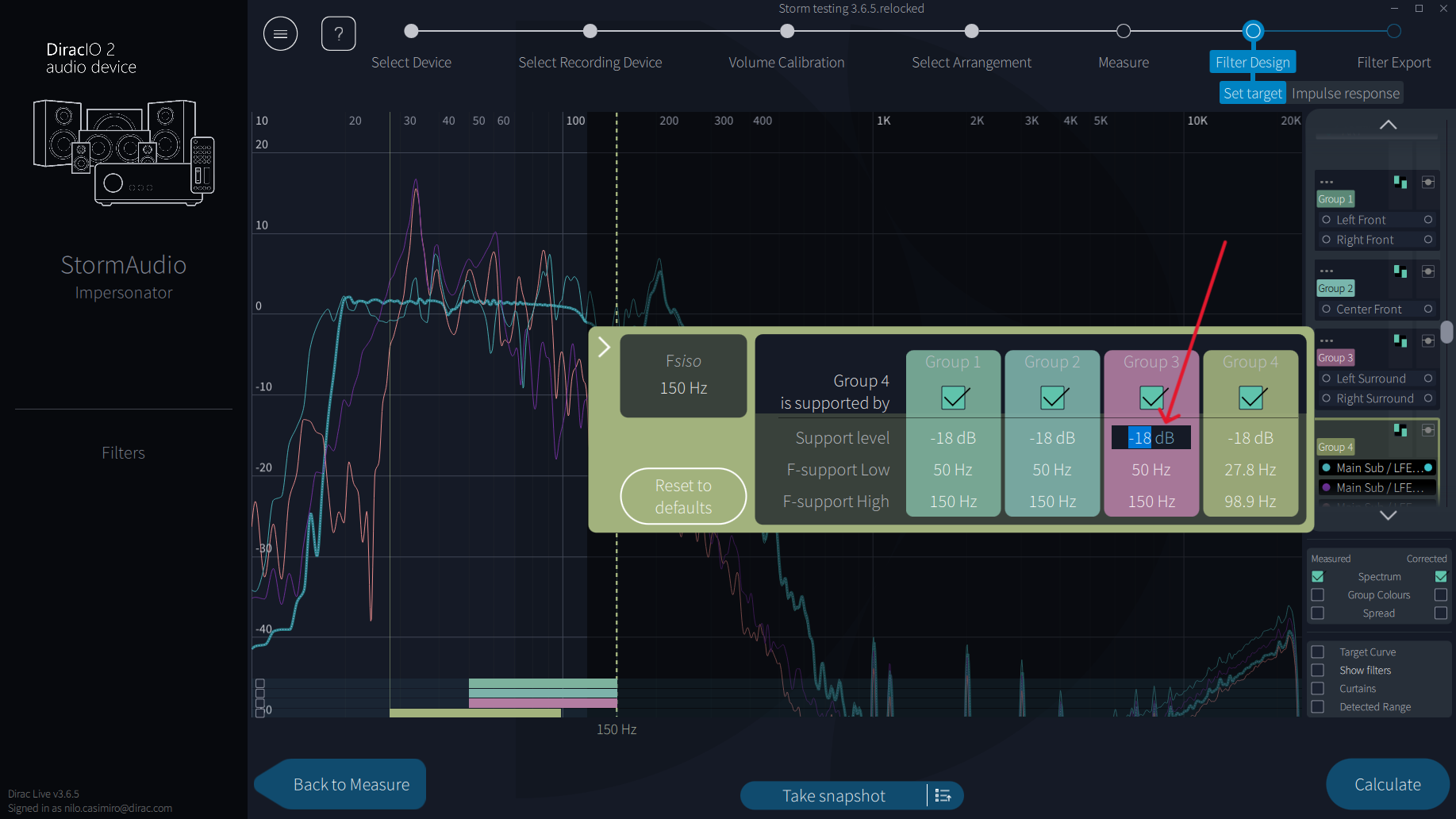Uncheck Group 3 support checkbox

coord(1152,397)
